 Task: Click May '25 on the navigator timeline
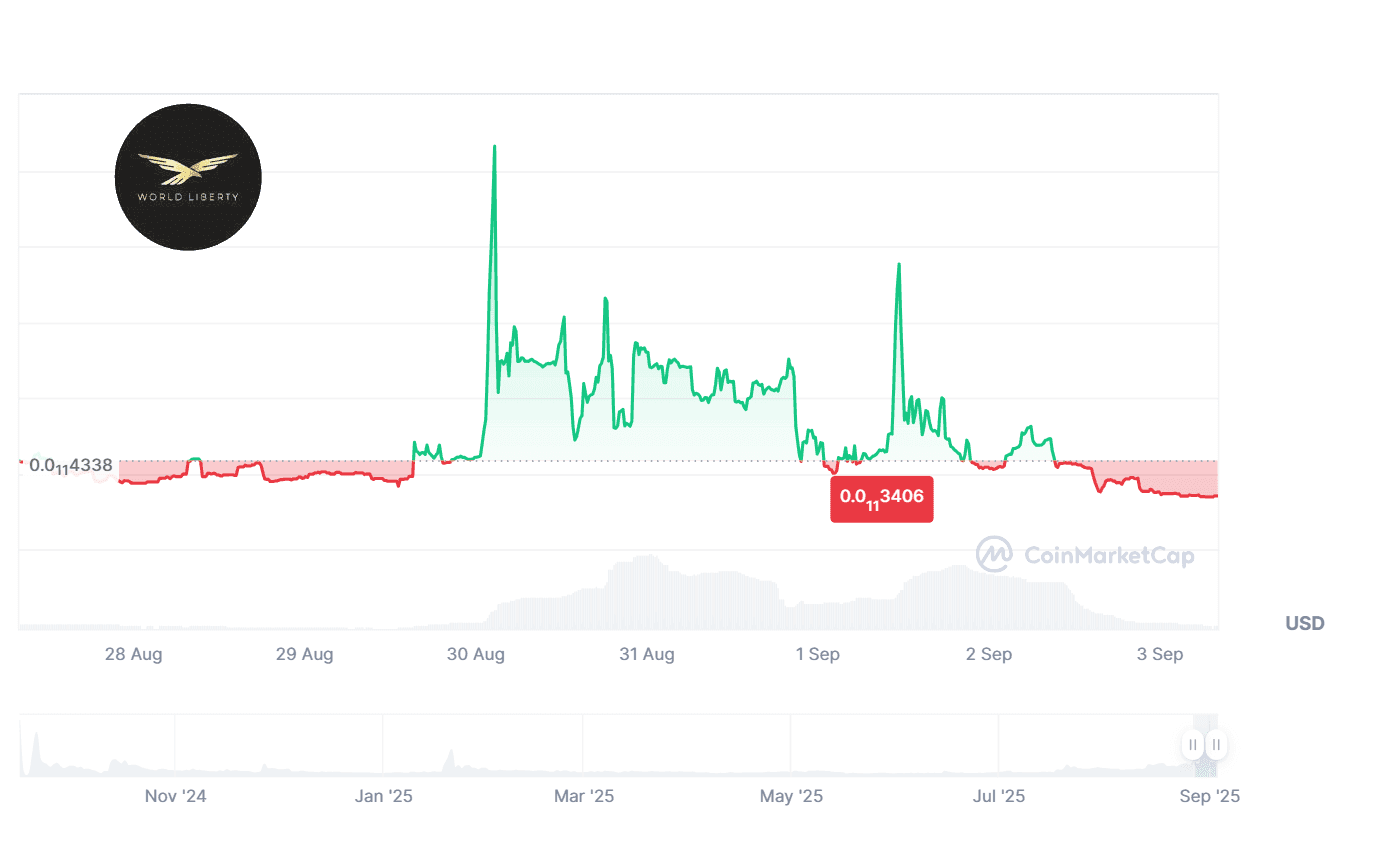[791, 797]
